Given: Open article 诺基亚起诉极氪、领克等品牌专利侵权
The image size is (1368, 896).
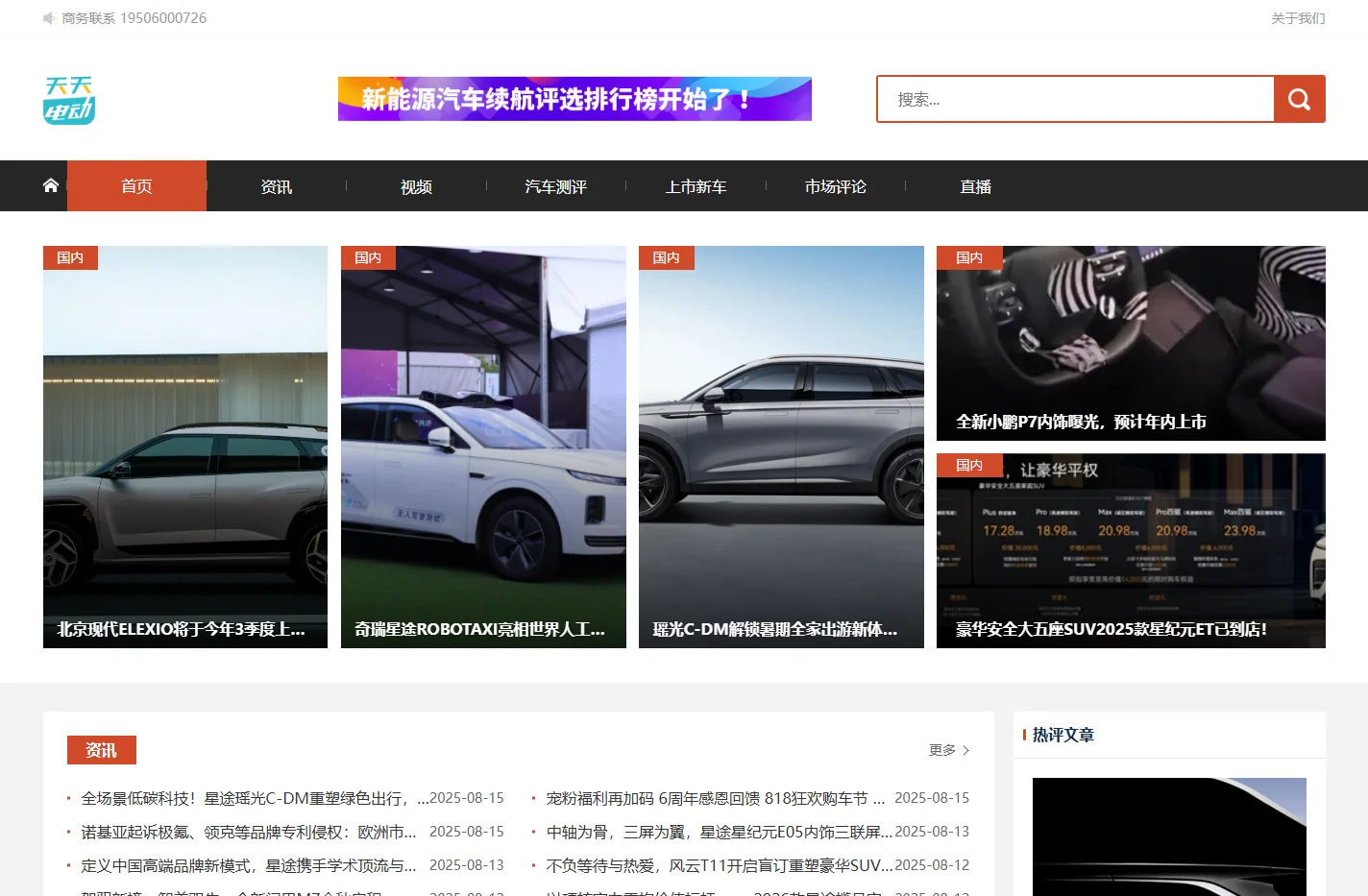Looking at the screenshot, I should [x=249, y=832].
